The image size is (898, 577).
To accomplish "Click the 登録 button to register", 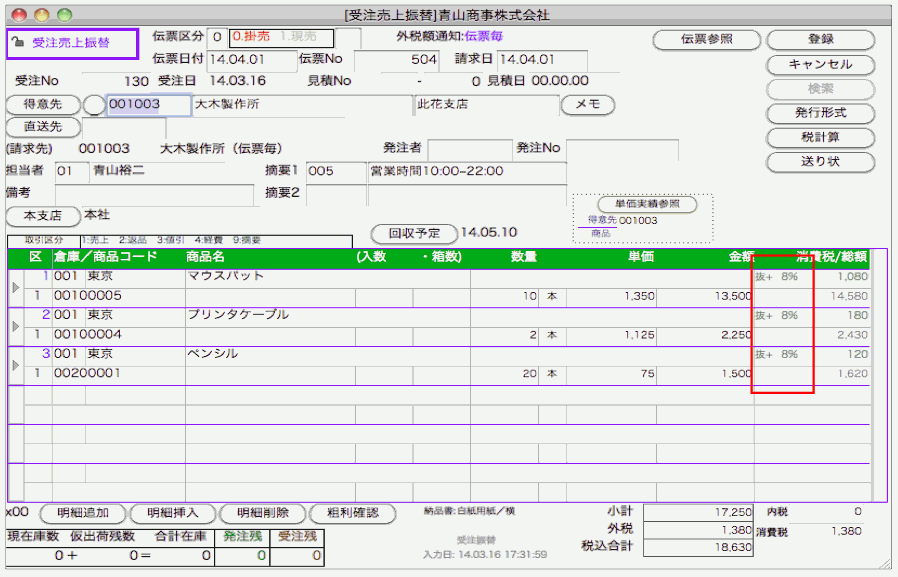I will pyautogui.click(x=820, y=39).
